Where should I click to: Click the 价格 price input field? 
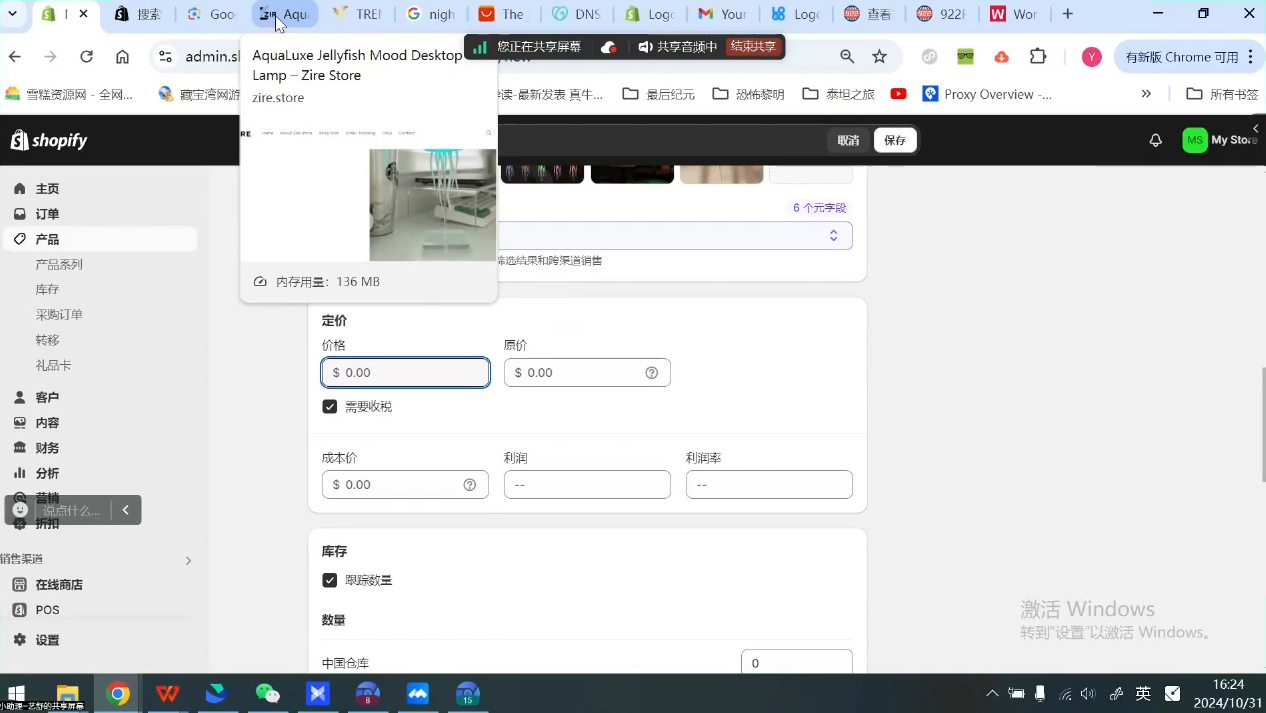[x=405, y=372]
